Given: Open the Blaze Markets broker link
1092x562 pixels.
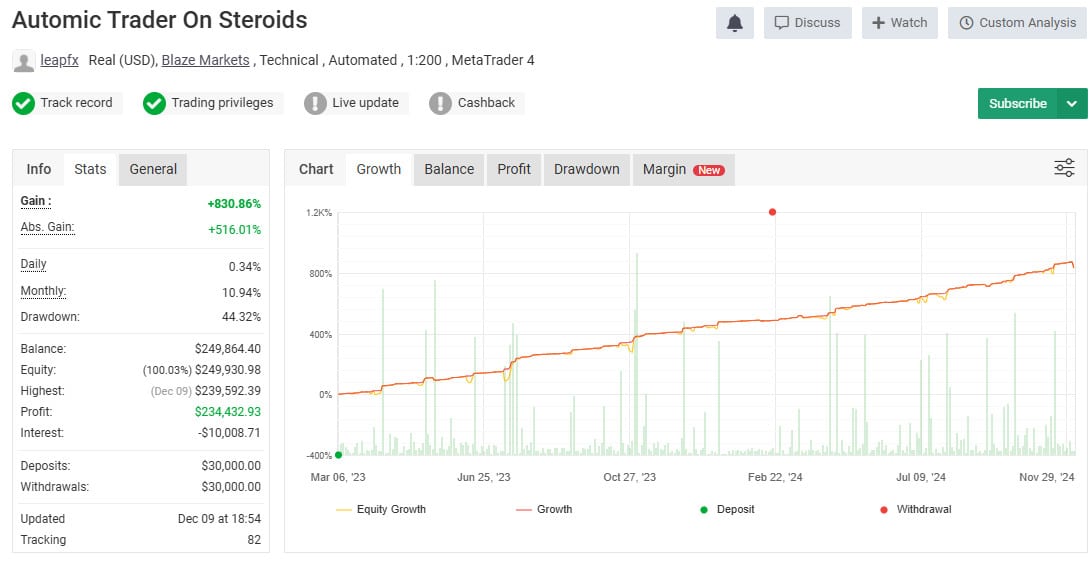Looking at the screenshot, I should [x=205, y=61].
